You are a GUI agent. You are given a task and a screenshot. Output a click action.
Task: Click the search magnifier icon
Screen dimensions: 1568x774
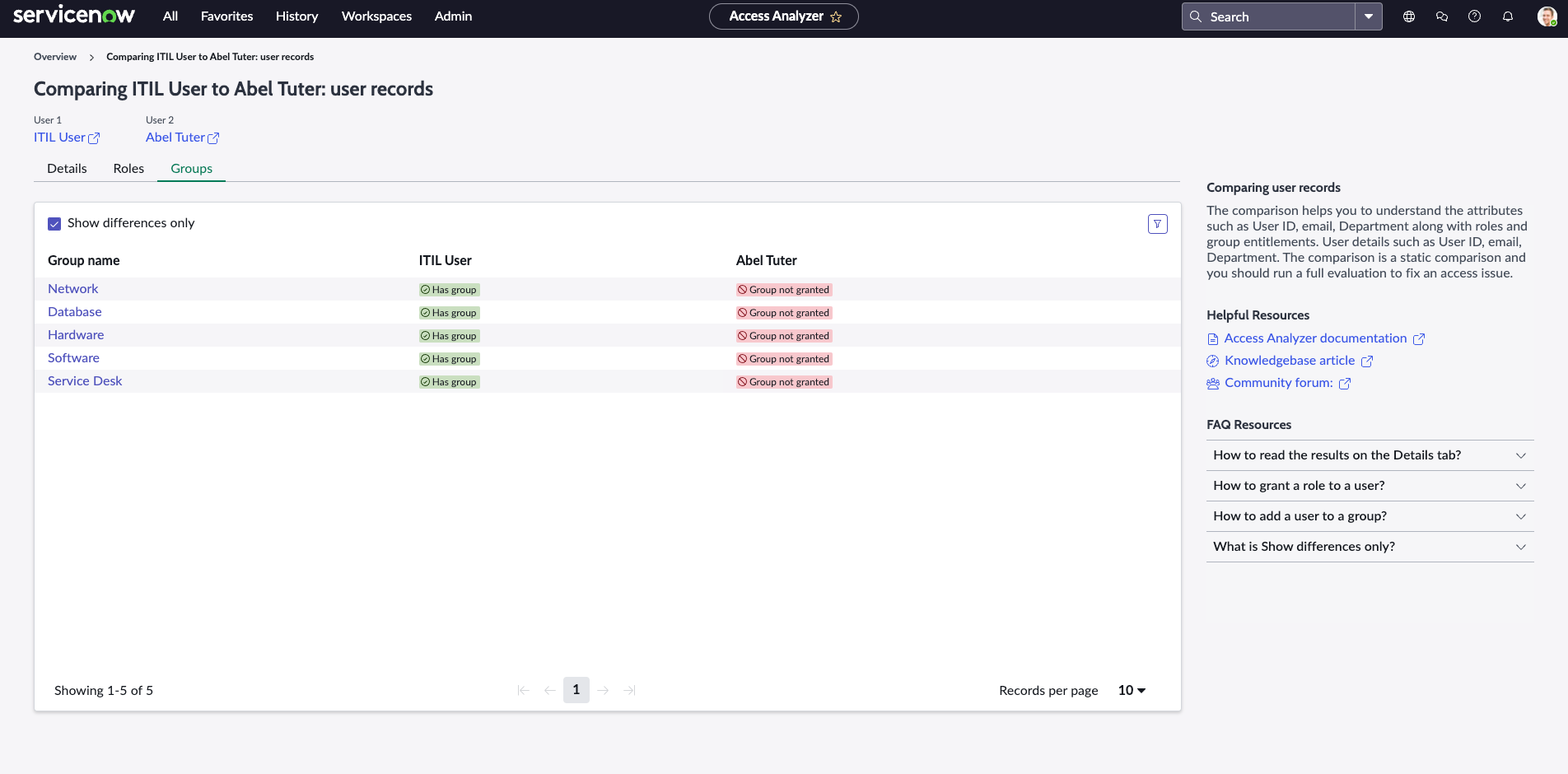pos(1196,16)
